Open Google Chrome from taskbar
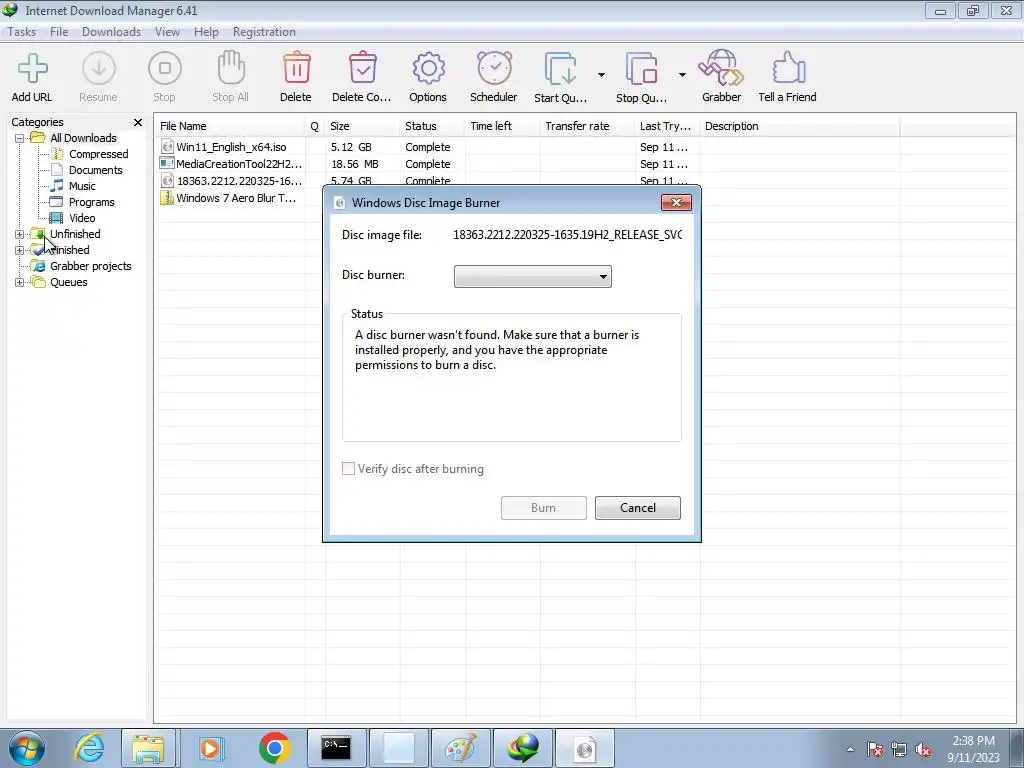The image size is (1024, 768). [x=274, y=748]
